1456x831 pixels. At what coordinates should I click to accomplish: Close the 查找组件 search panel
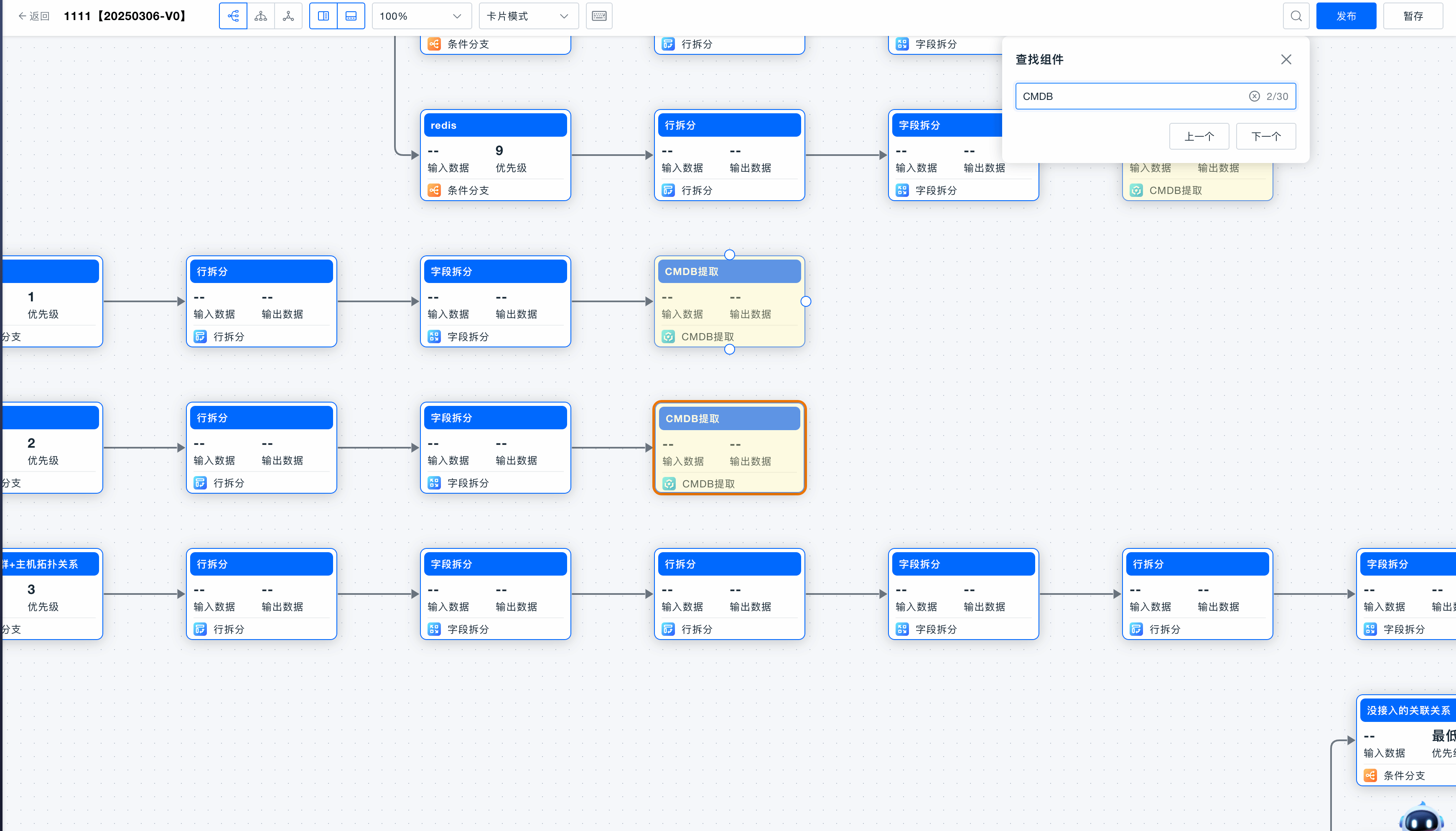point(1286,59)
